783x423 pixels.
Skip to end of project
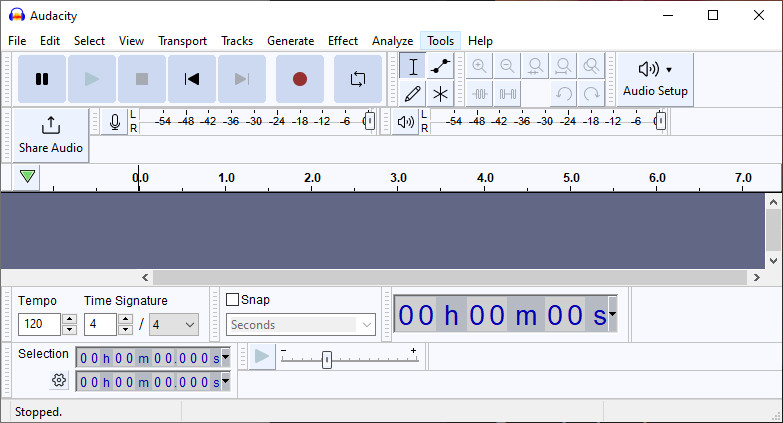[242, 79]
